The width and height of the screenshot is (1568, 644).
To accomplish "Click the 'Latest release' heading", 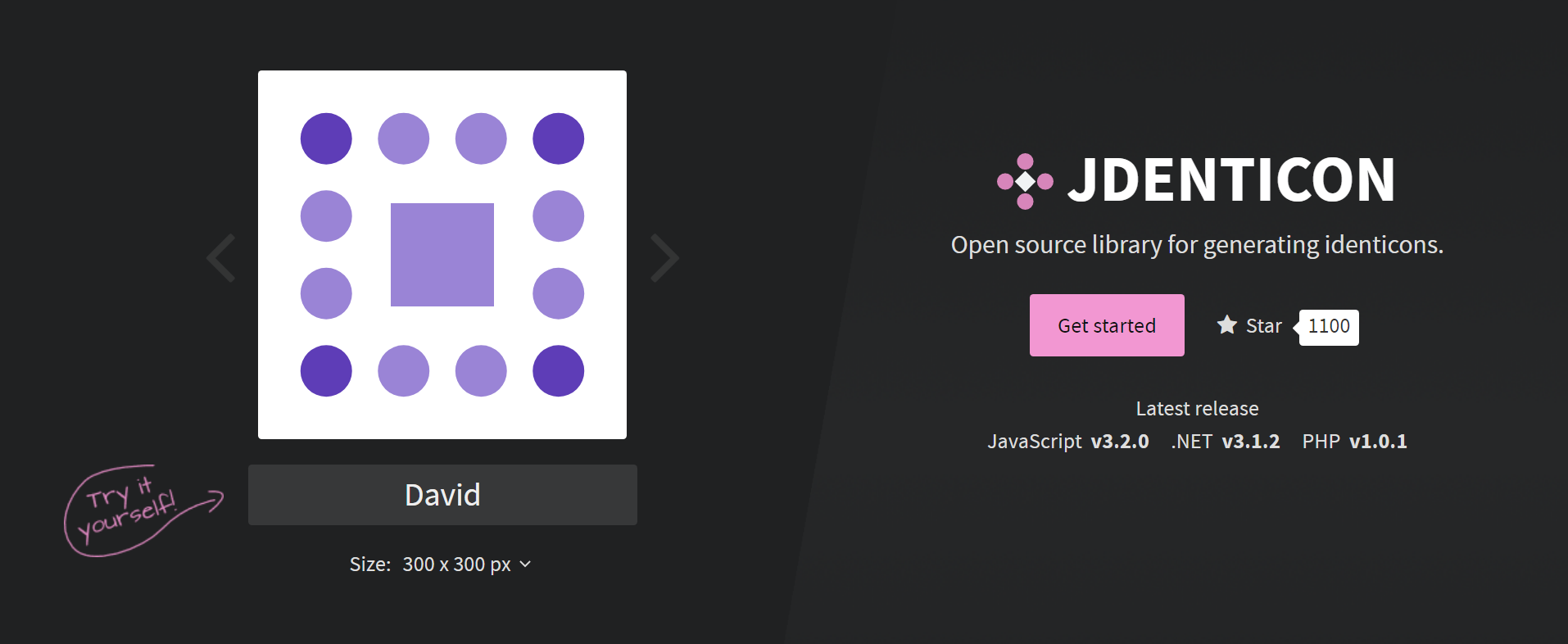I will (x=1197, y=408).
